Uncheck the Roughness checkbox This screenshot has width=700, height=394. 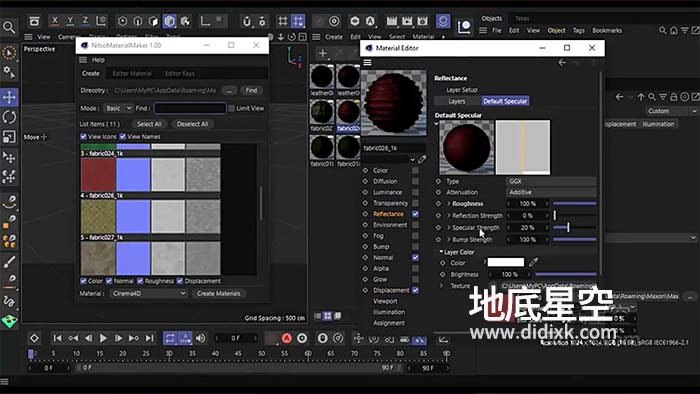[x=140, y=281]
